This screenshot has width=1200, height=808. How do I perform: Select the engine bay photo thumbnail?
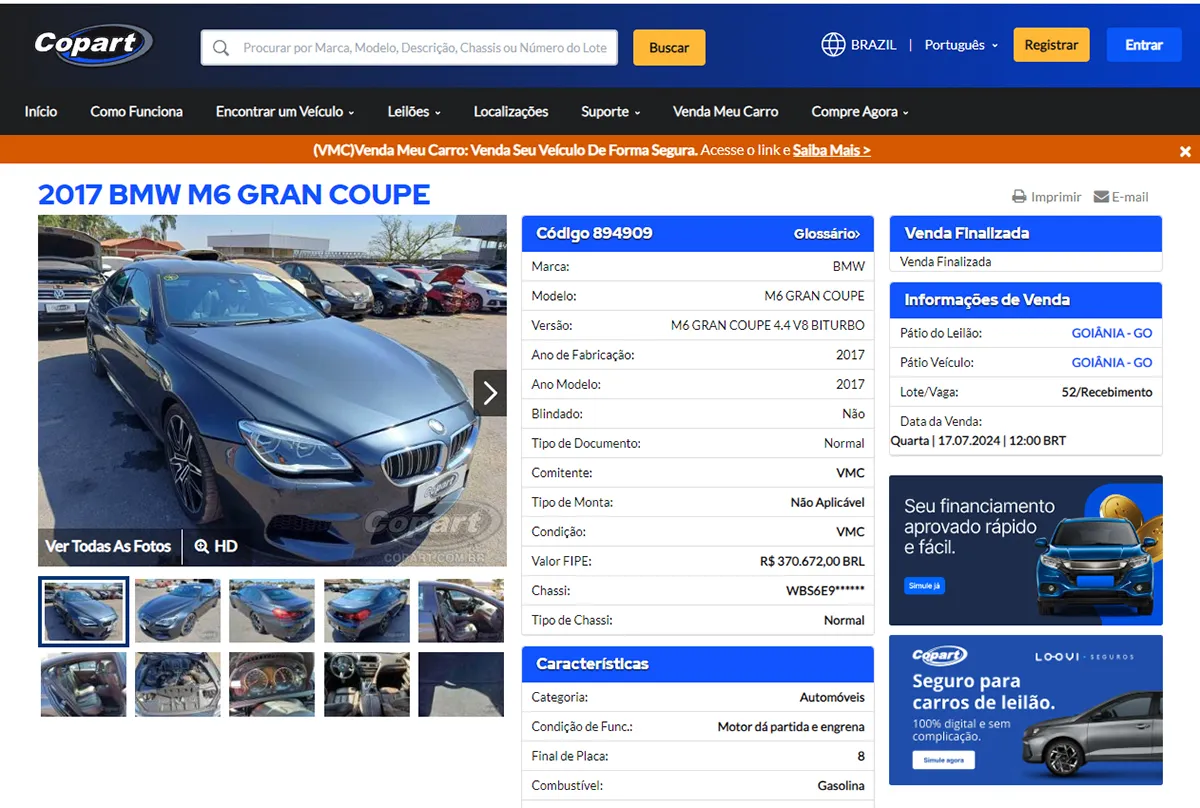[178, 684]
